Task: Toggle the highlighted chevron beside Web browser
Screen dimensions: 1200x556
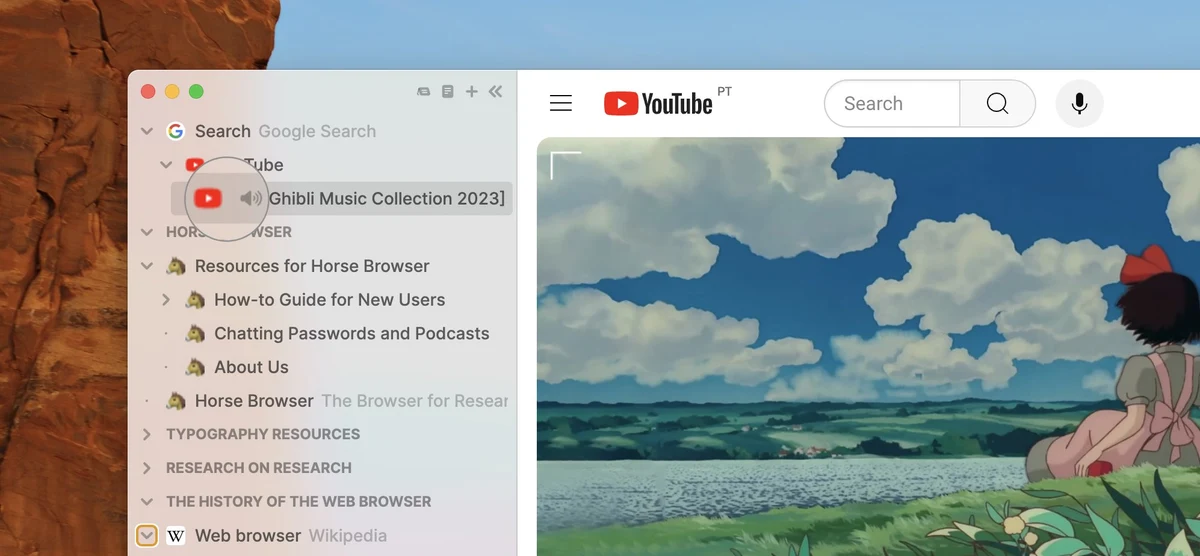Action: pos(147,536)
